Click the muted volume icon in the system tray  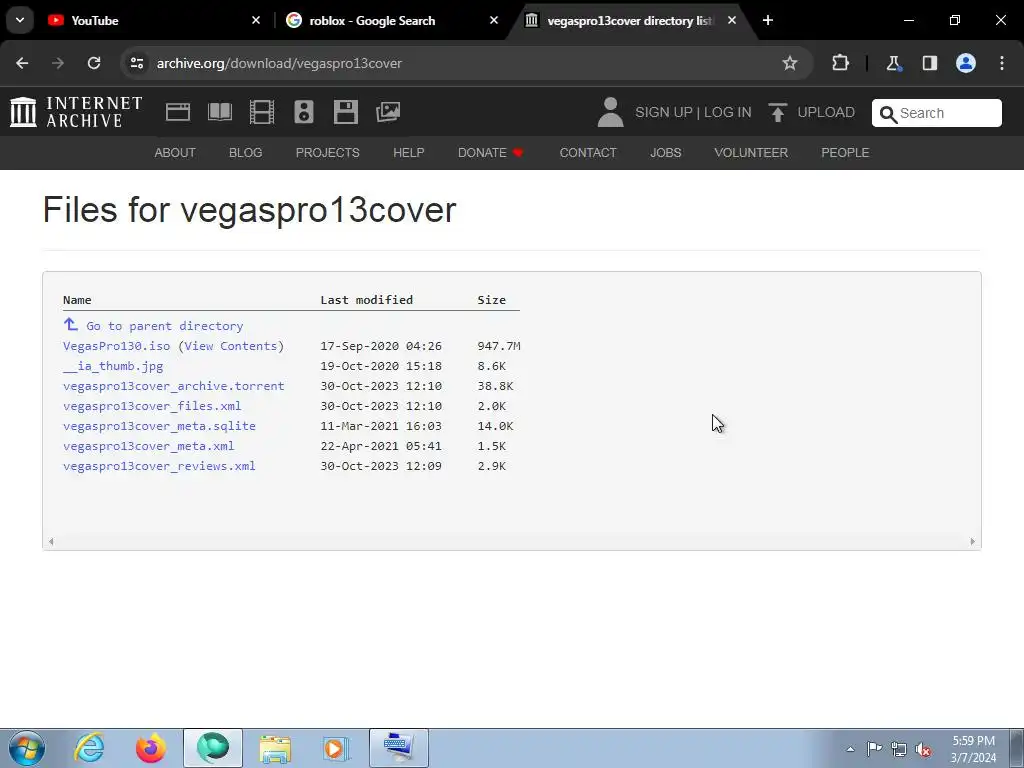click(923, 750)
